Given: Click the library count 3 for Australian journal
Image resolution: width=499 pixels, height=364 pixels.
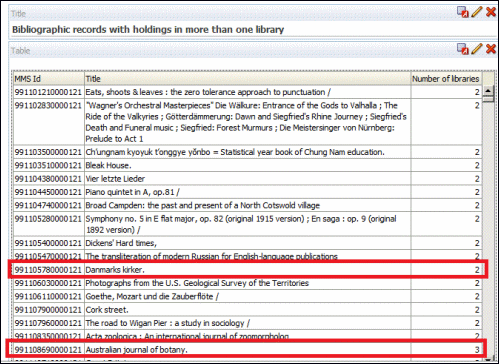Looking at the screenshot, I should 446,350.
